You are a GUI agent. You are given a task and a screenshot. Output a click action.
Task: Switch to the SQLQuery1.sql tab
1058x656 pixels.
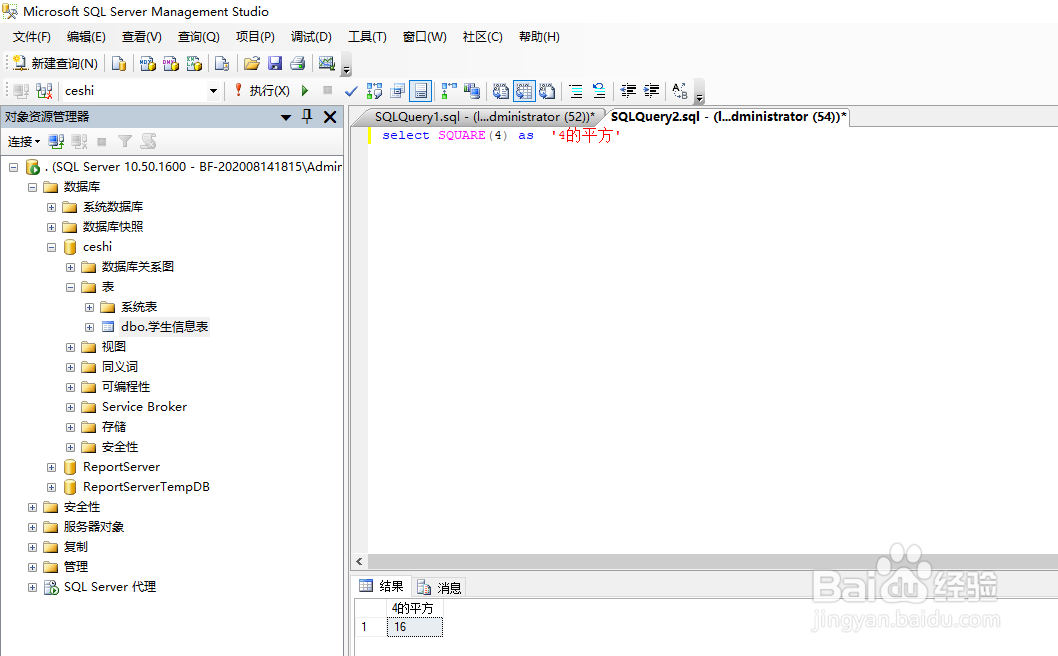484,117
